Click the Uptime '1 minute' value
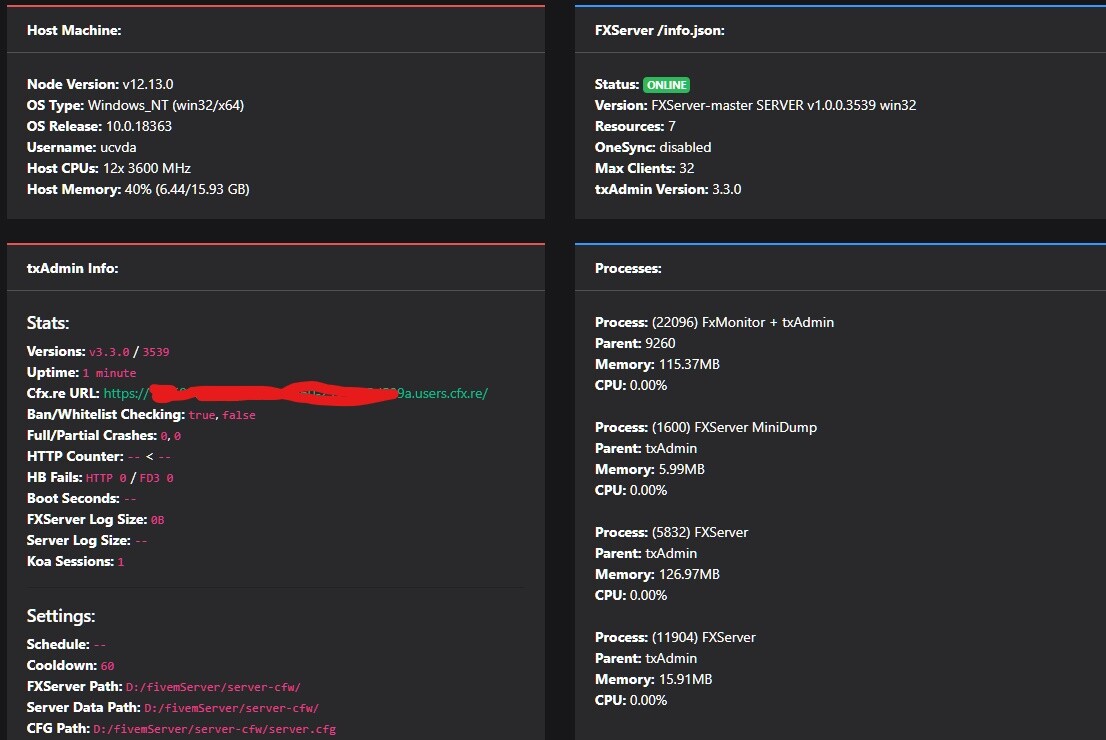The image size is (1106, 740). [111, 372]
